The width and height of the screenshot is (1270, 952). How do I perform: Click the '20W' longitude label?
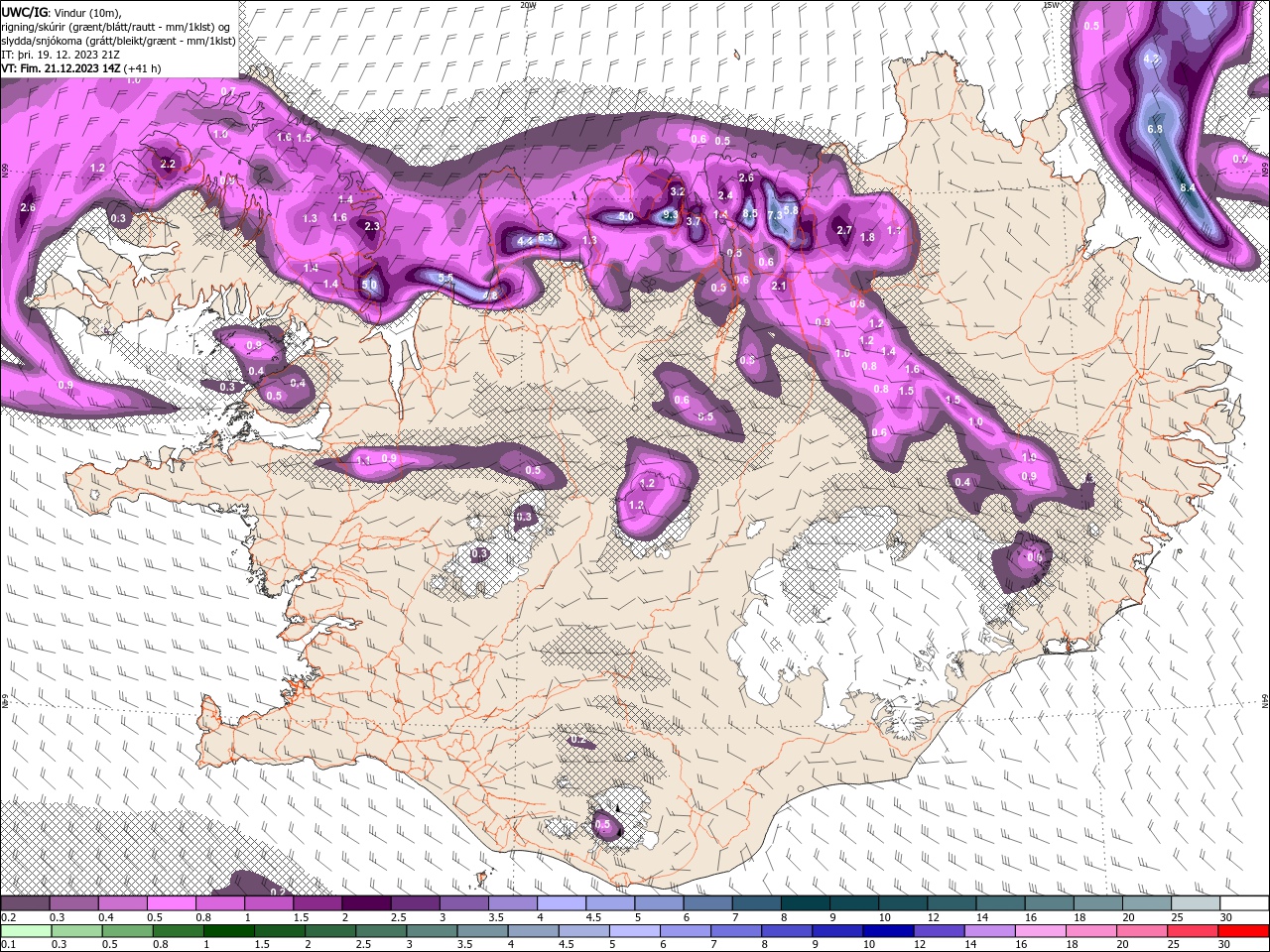[x=528, y=5]
